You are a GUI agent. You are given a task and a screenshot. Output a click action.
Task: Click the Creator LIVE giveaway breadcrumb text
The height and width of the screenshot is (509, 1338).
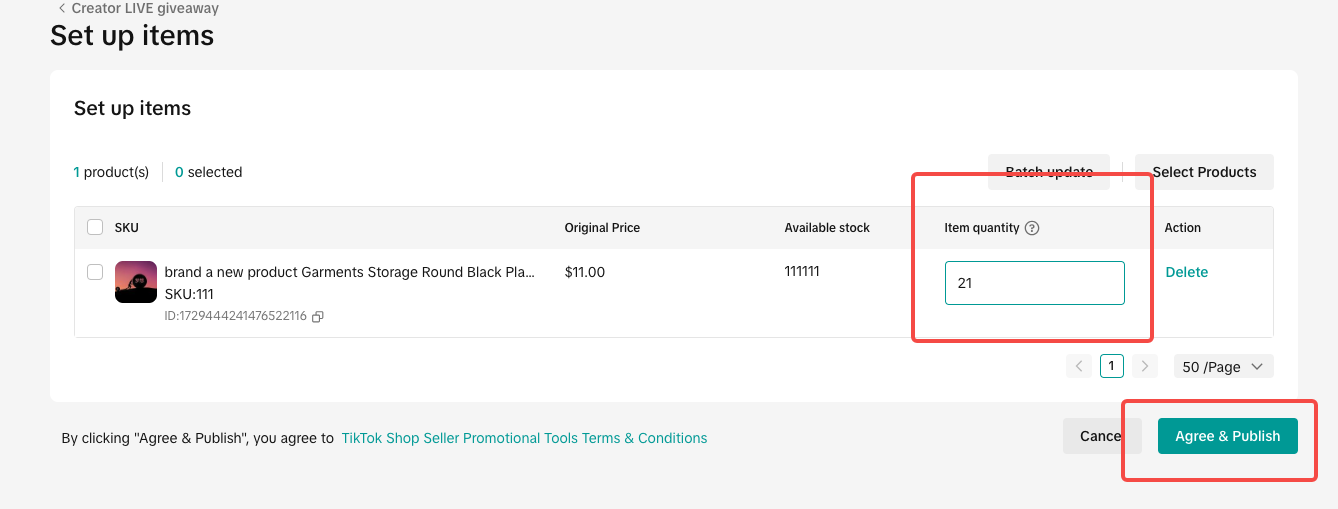145,8
